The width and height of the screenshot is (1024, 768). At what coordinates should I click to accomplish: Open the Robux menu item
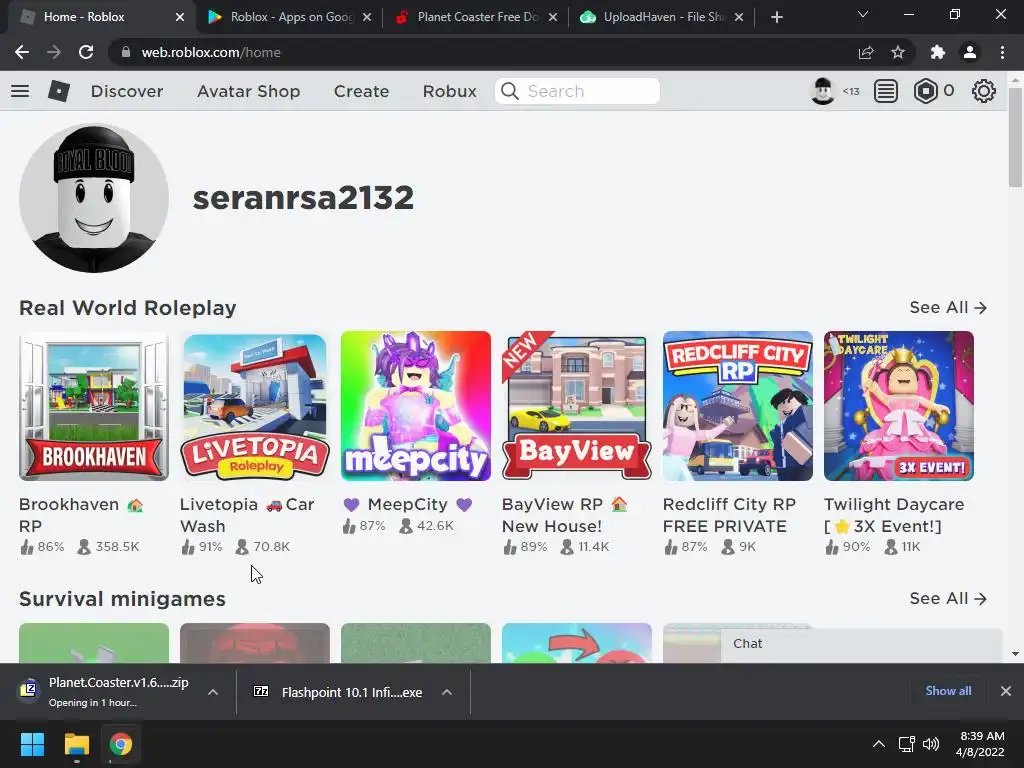(449, 91)
